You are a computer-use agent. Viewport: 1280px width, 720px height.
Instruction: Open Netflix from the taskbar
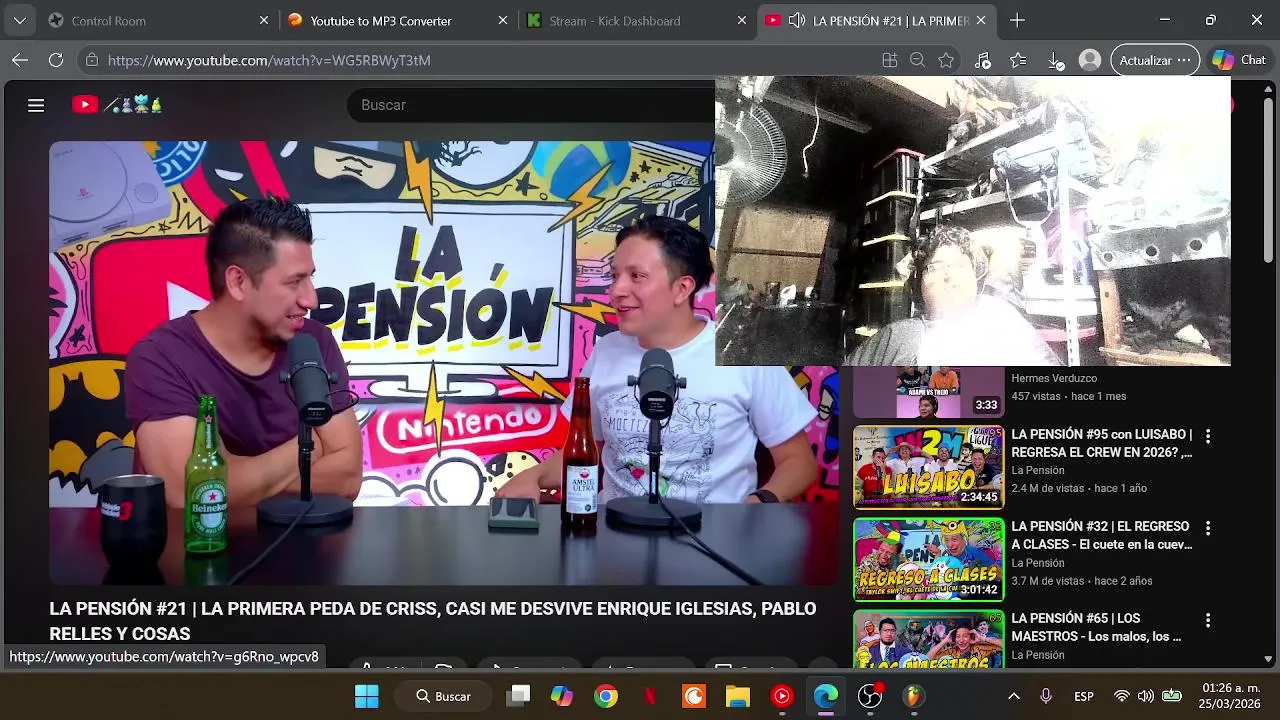(650, 696)
